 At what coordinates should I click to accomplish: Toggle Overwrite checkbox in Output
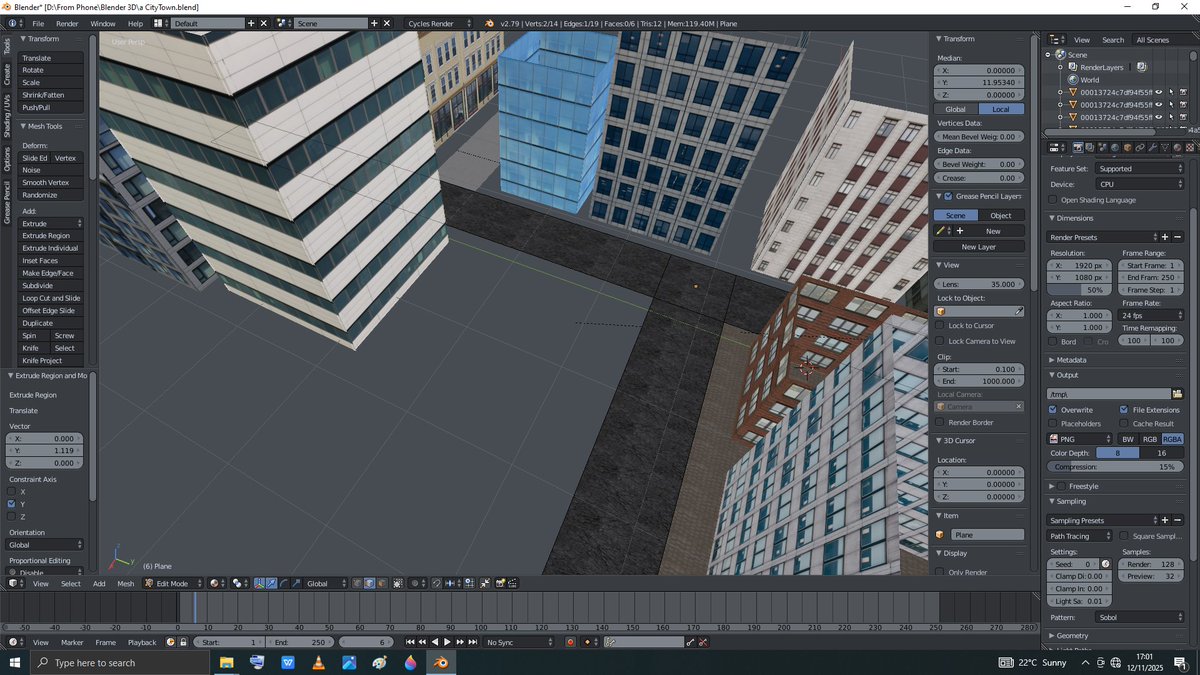[1052, 410]
